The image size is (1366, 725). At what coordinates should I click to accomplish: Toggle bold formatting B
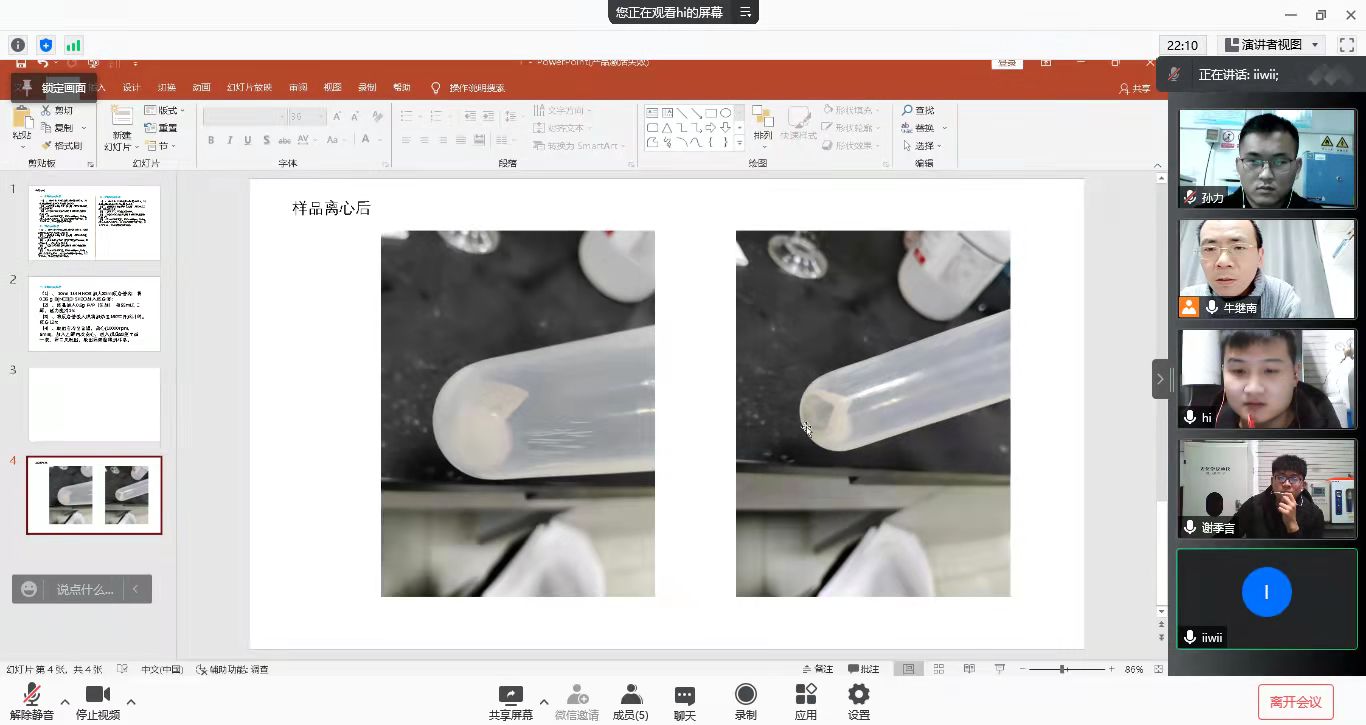point(211,140)
